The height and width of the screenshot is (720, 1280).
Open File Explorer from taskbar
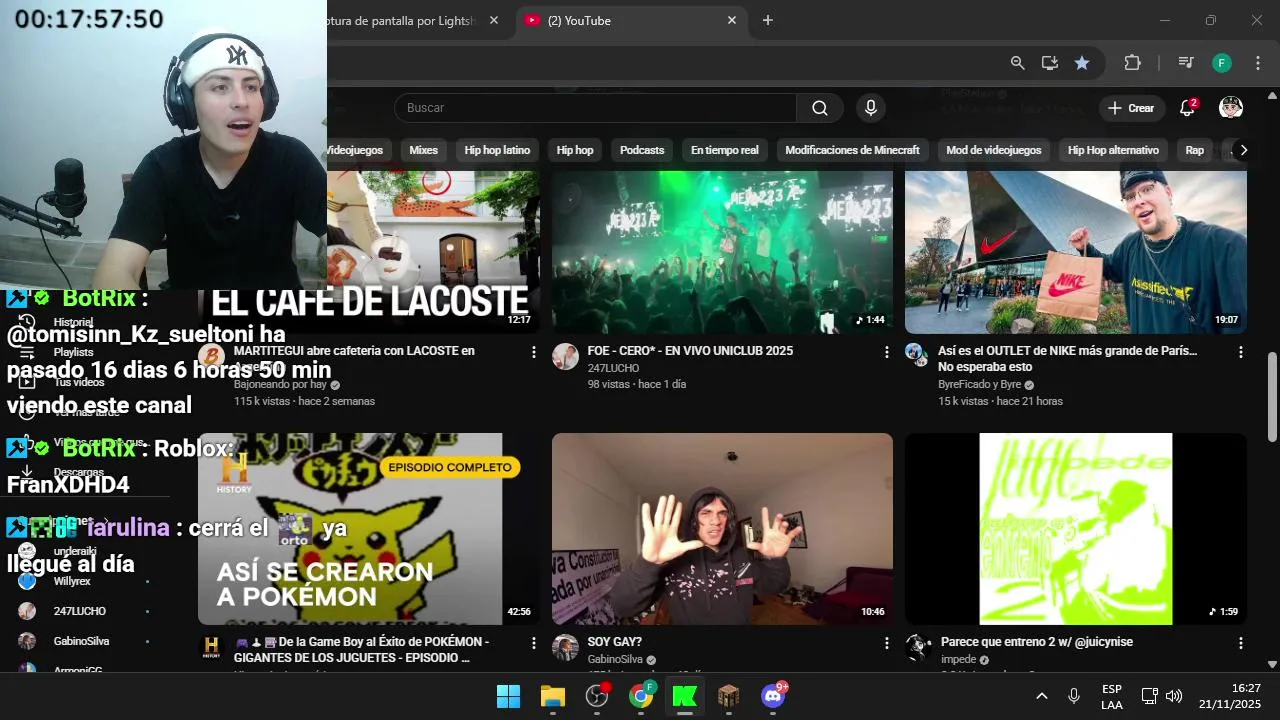[553, 696]
